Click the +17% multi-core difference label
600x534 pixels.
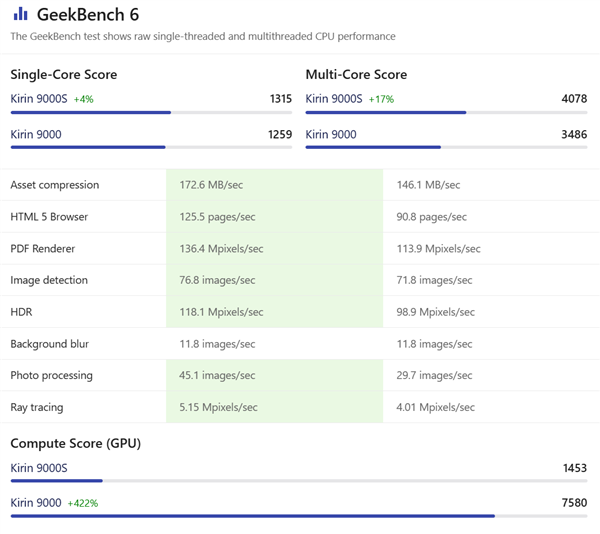tap(381, 99)
